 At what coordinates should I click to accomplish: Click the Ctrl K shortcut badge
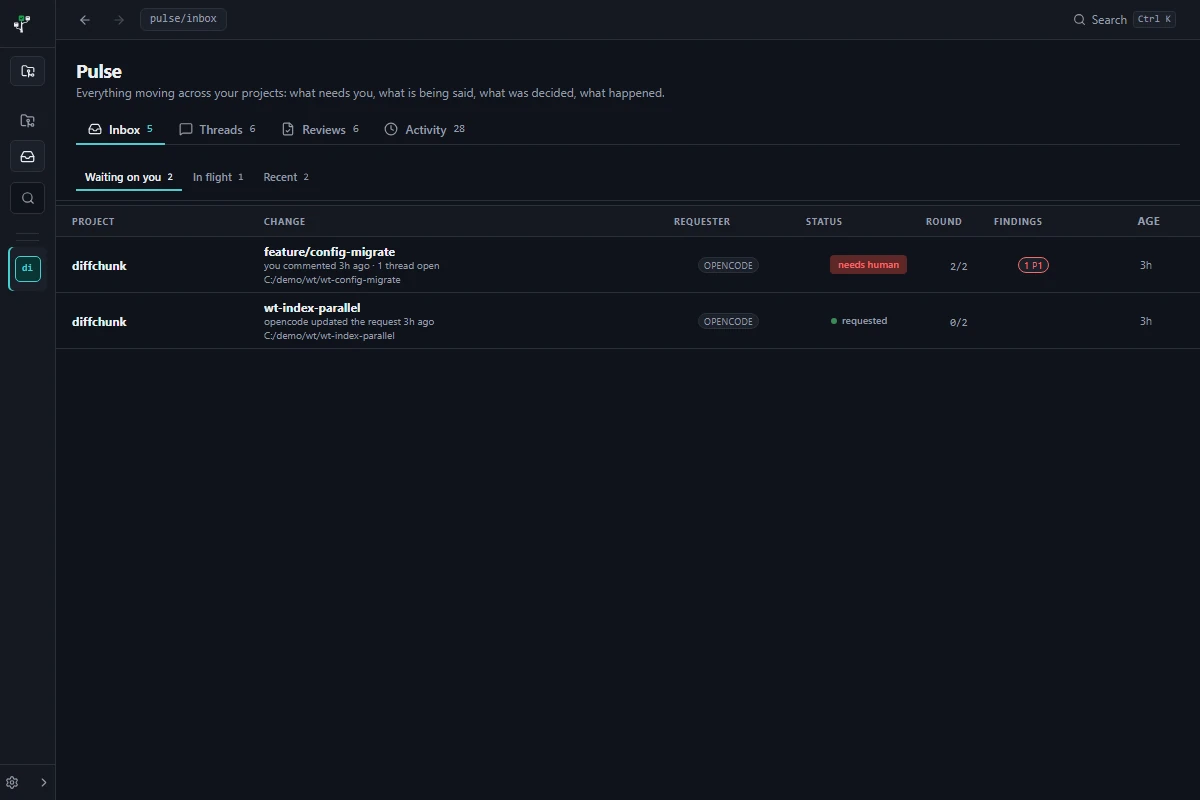[1154, 19]
